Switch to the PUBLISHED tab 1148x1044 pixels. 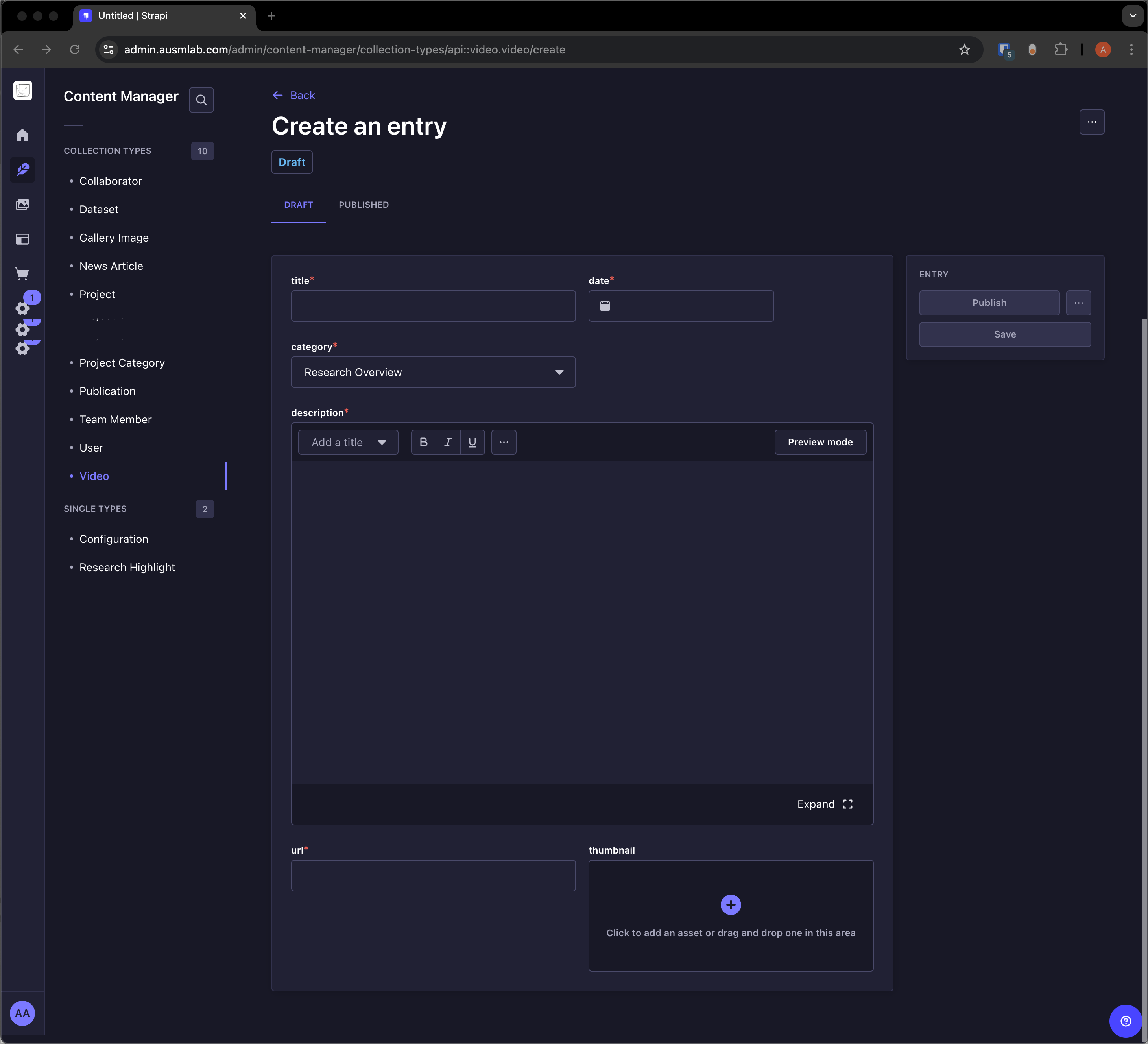coord(363,205)
